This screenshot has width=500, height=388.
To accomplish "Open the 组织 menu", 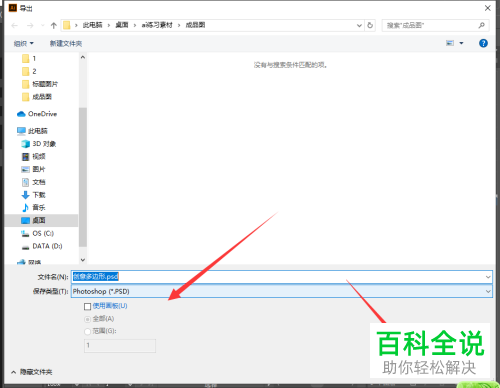I will tap(24, 43).
